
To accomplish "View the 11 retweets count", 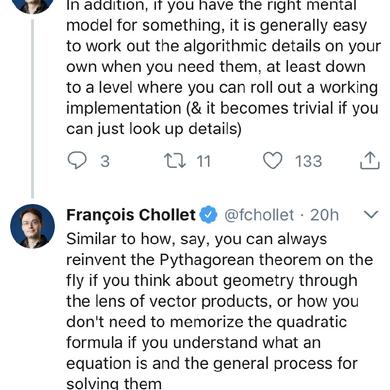I will click(203, 161).
